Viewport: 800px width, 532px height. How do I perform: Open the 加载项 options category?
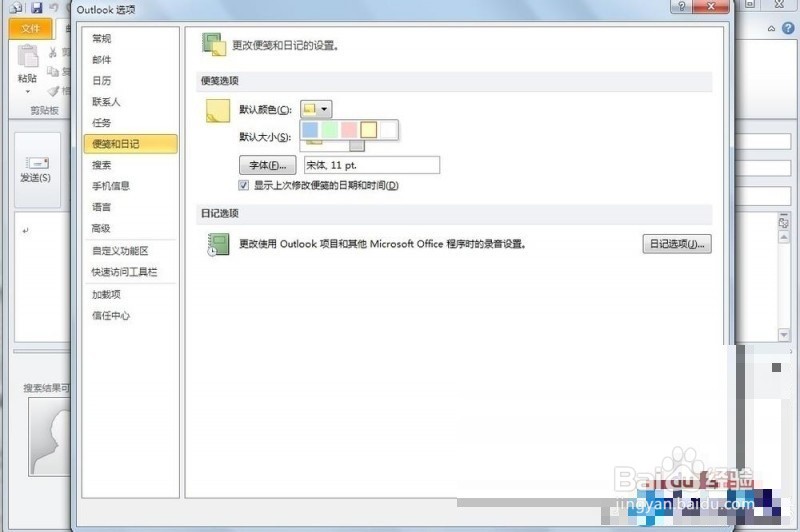pos(130,294)
